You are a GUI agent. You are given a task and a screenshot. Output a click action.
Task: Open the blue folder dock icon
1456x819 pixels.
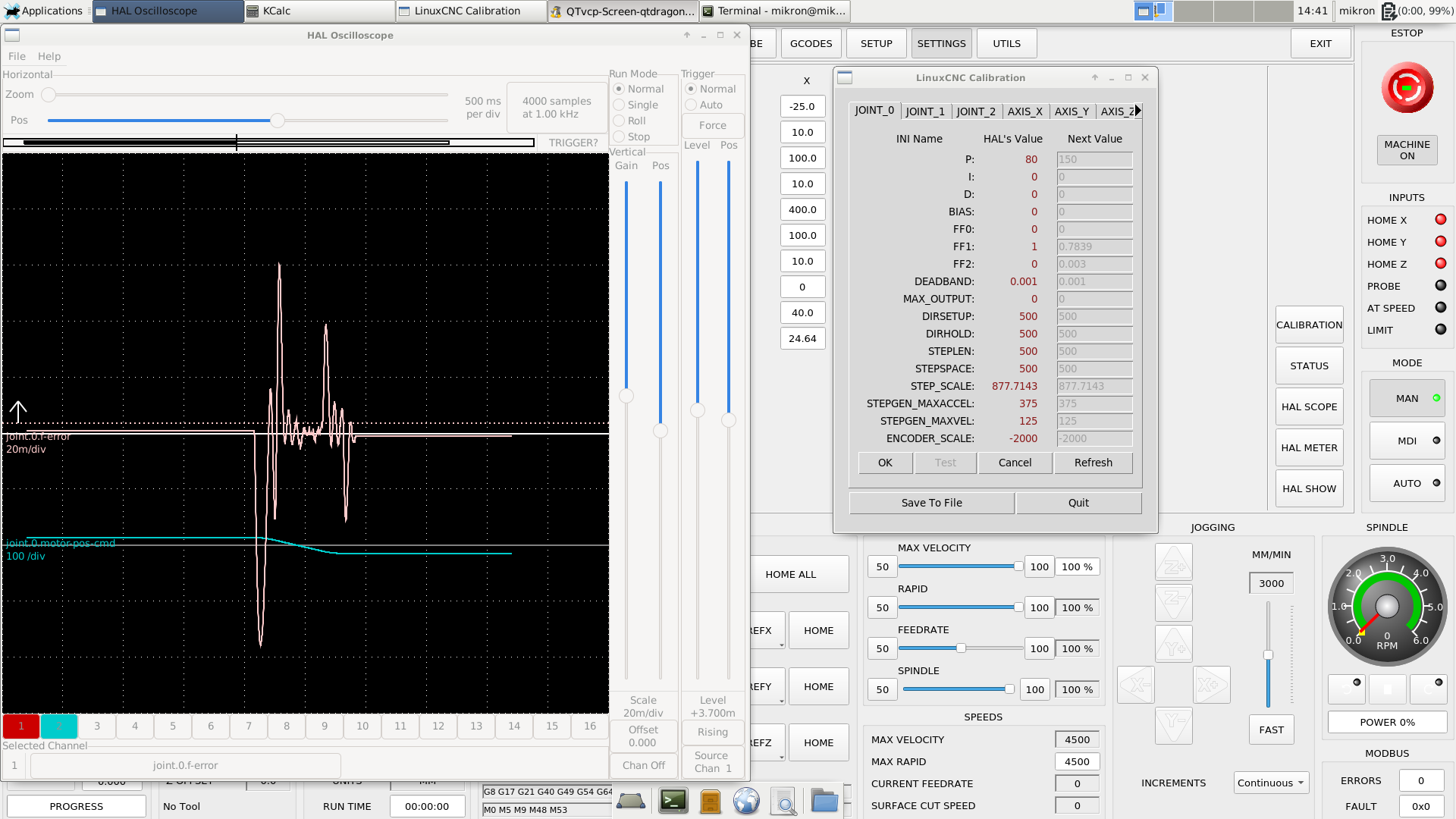click(x=824, y=801)
